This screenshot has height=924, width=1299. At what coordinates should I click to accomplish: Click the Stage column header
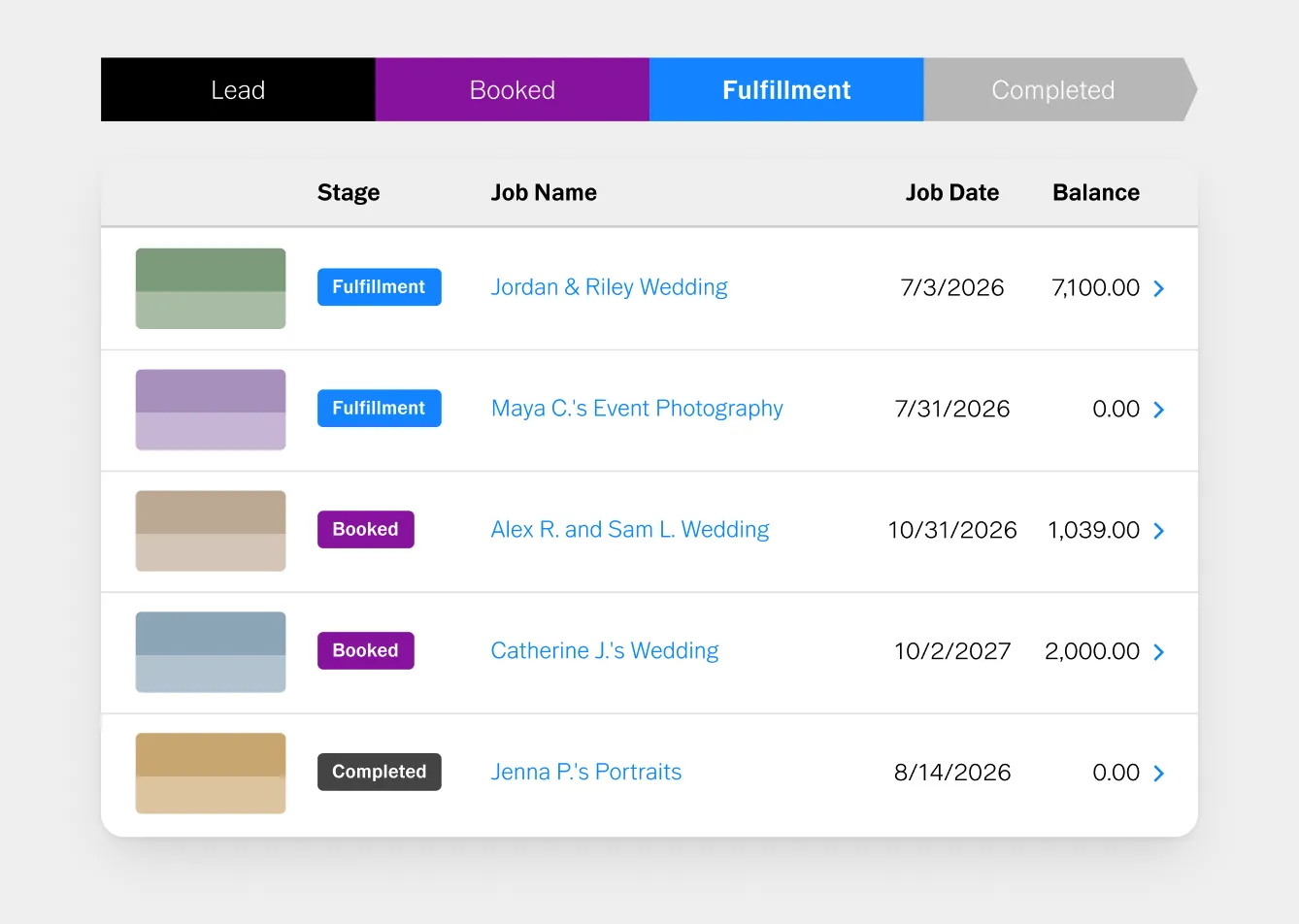coord(349,193)
